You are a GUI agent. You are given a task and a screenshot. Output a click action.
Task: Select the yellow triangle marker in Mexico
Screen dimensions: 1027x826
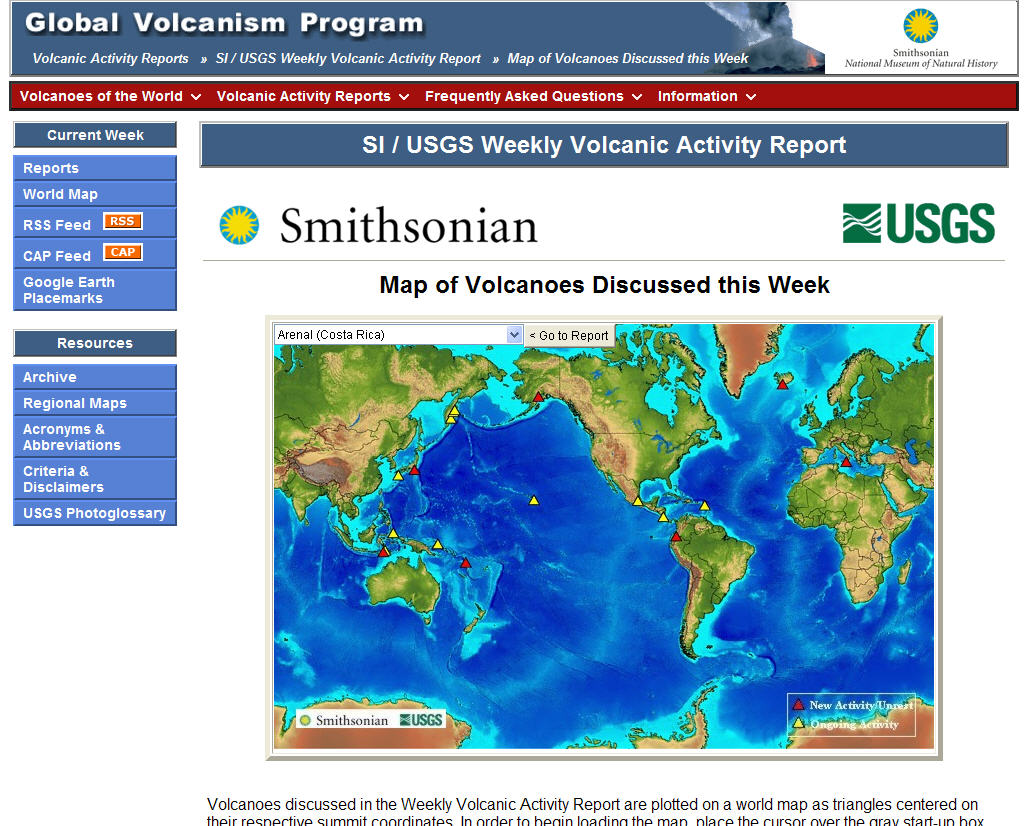(x=637, y=501)
